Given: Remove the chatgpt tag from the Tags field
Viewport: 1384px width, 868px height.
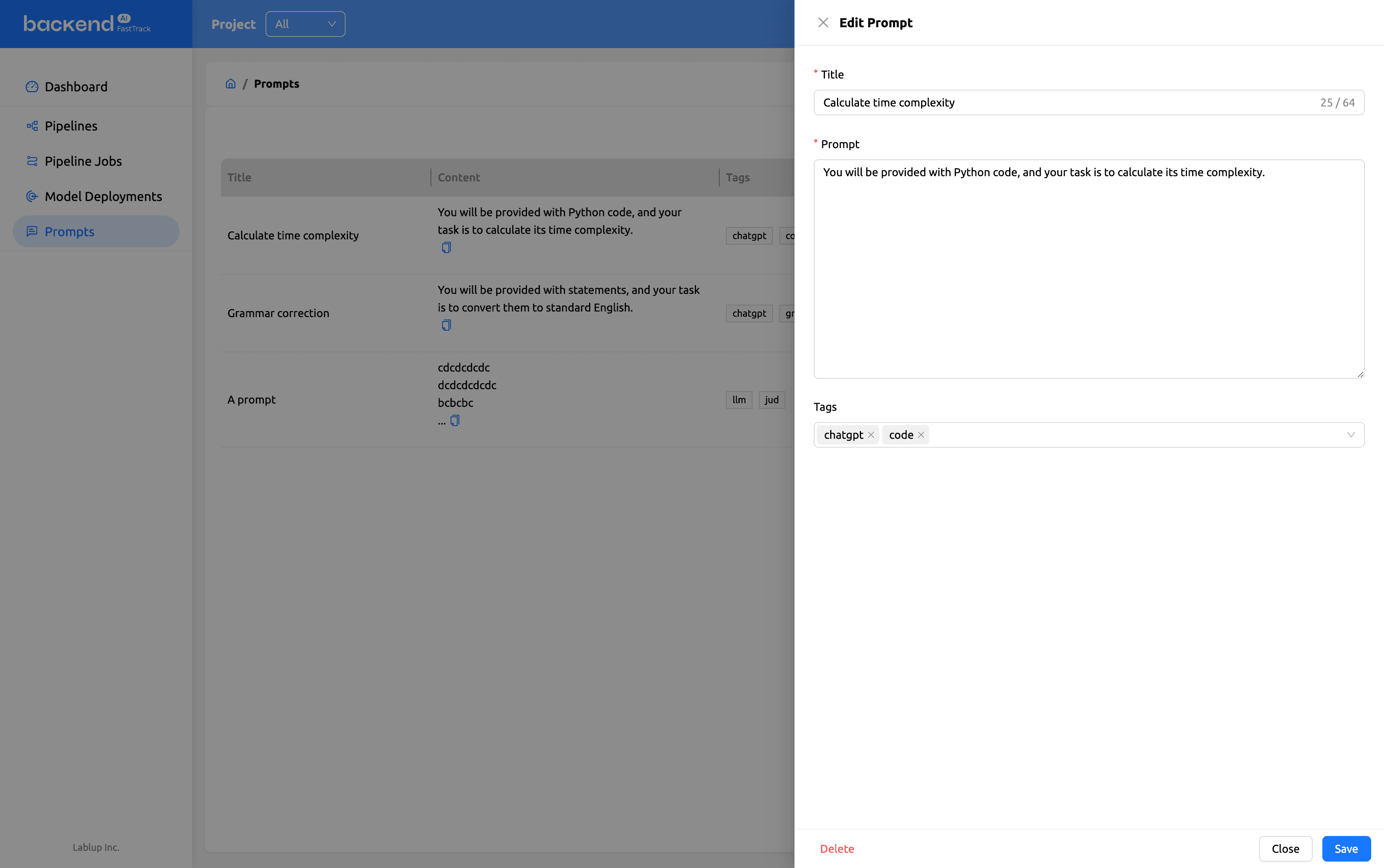Looking at the screenshot, I should click(x=871, y=434).
